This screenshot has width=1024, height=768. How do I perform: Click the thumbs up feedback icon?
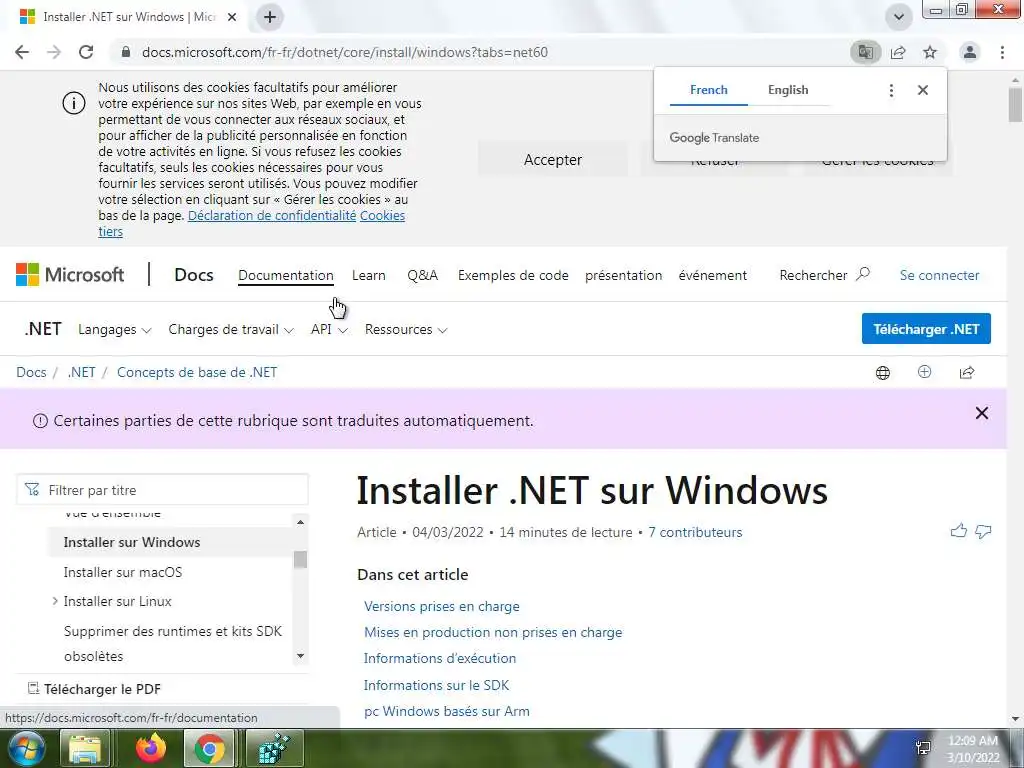tap(959, 531)
